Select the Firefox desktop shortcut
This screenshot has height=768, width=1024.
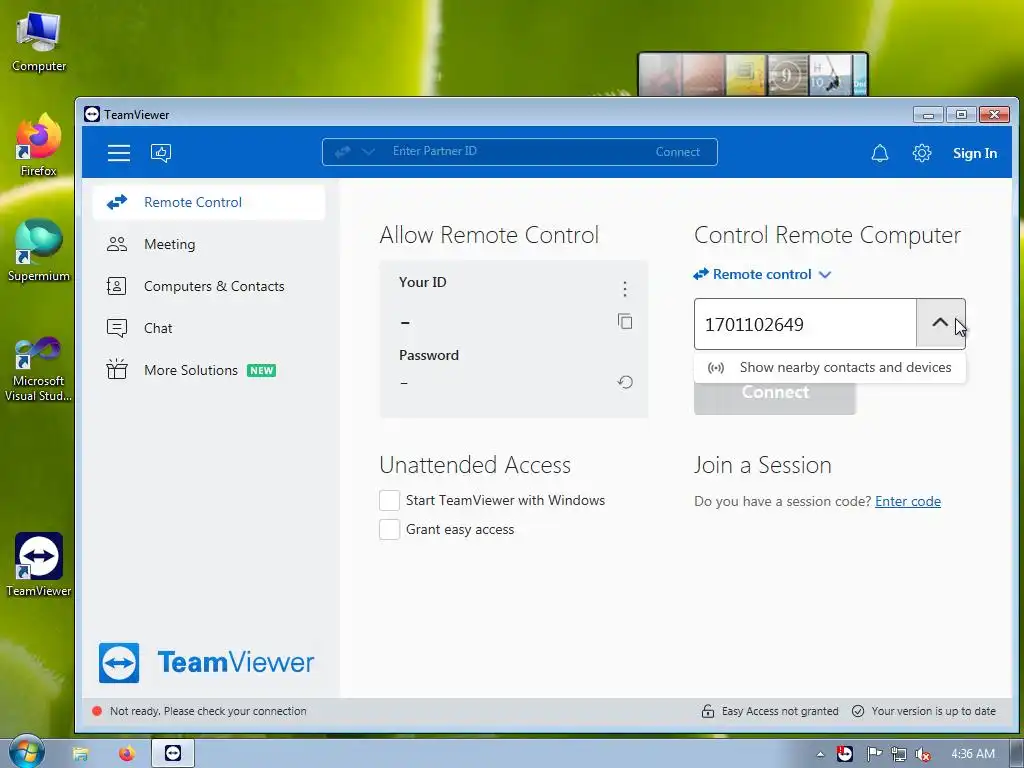(x=39, y=145)
